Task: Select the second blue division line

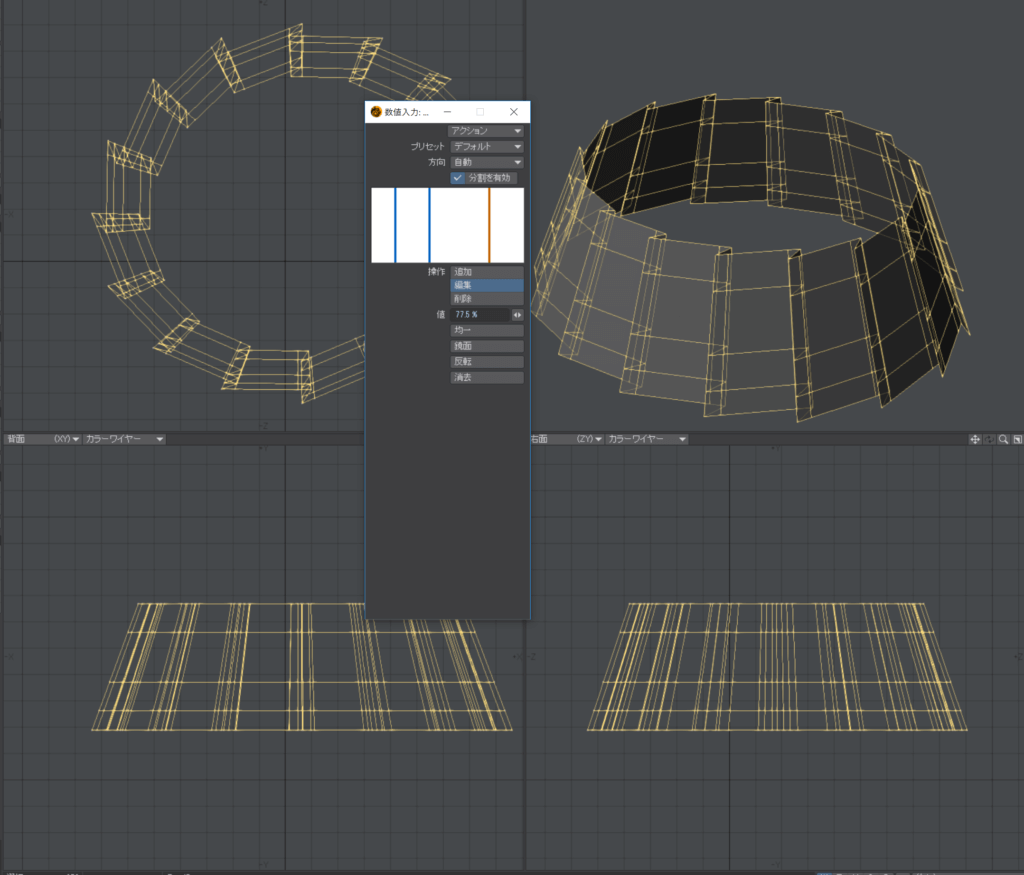Action: coord(429,225)
